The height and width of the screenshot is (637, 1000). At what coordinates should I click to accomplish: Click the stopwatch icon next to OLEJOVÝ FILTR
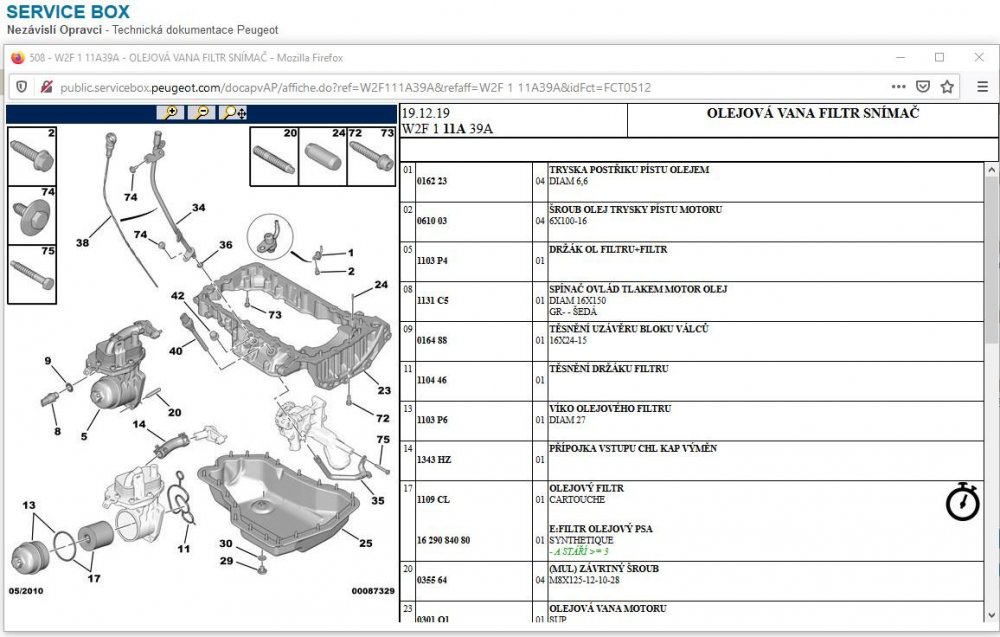pyautogui.click(x=962, y=502)
